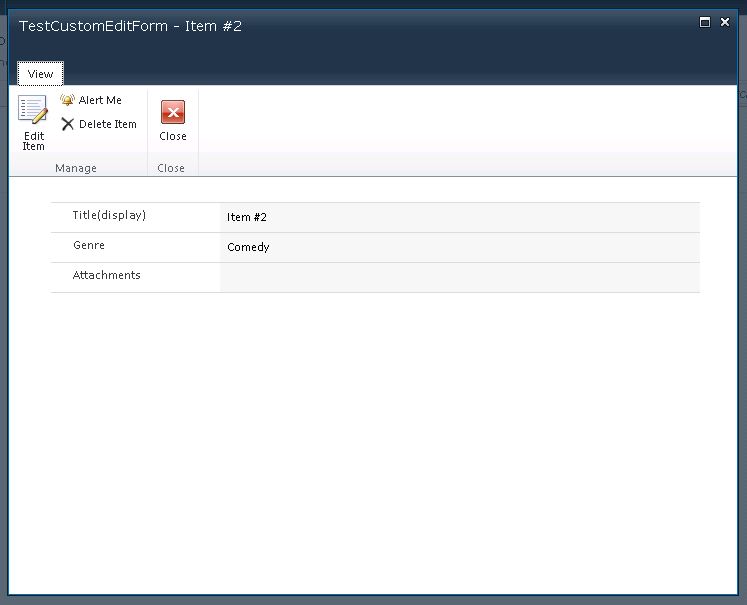Click the red Close icon in ribbon

click(x=172, y=112)
